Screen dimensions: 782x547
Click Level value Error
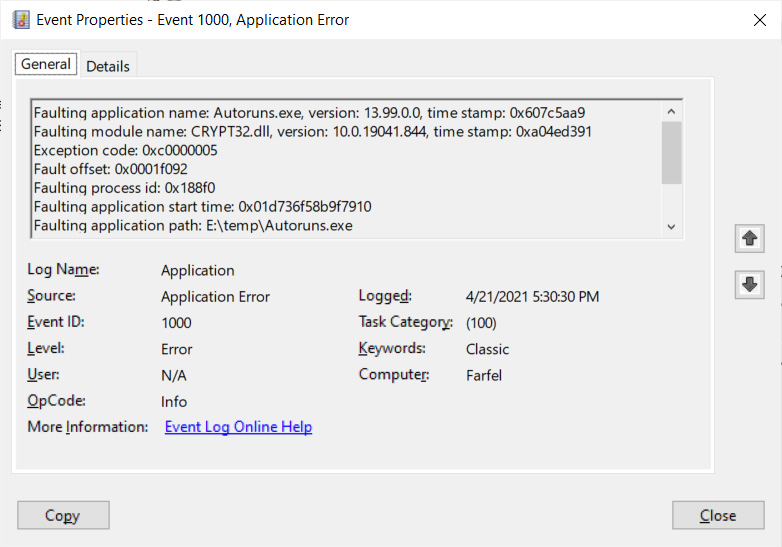tap(177, 349)
